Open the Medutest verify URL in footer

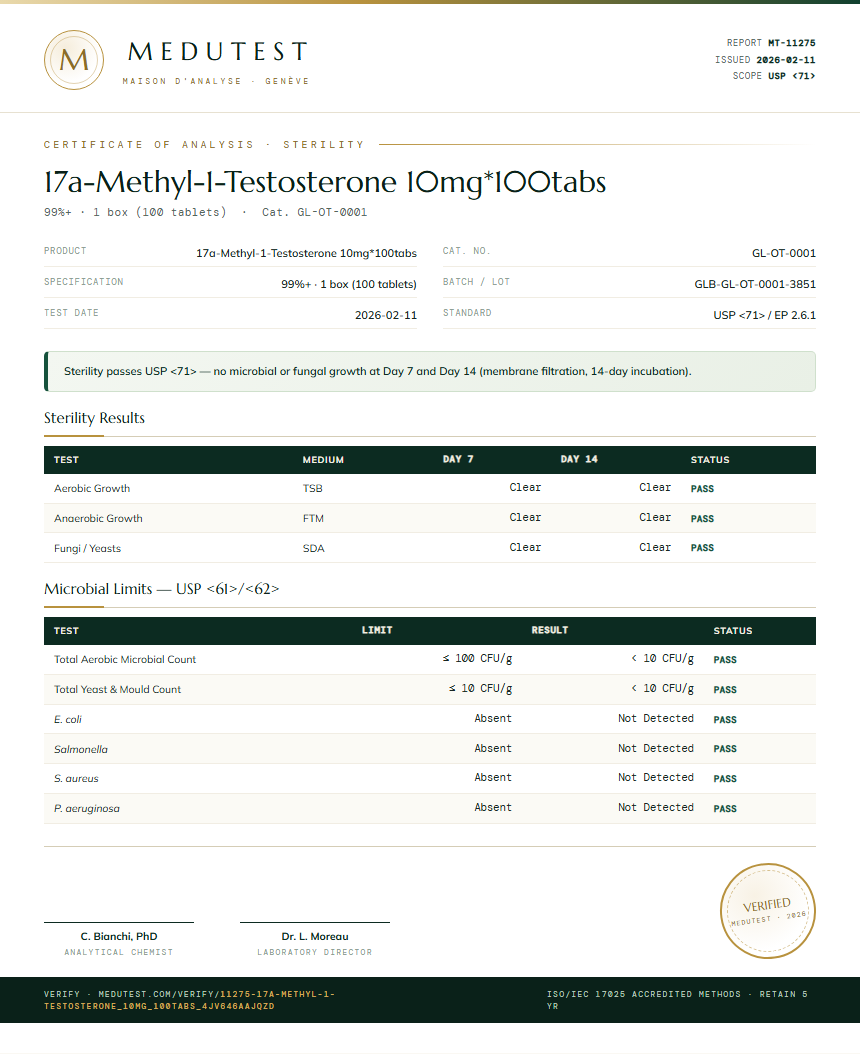[x=189, y=1000]
